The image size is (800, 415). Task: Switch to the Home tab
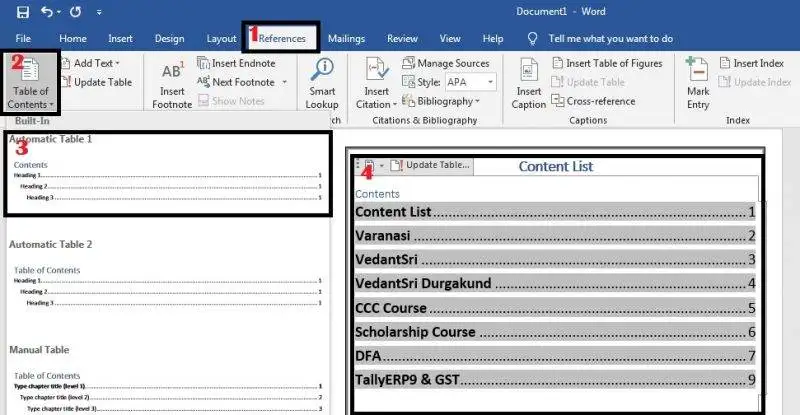72,38
